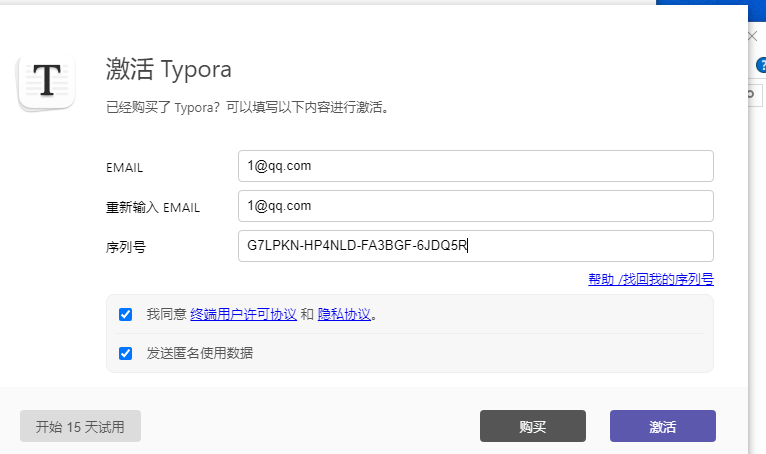This screenshot has height=454, width=766.
Task: Click into the 重新输入 EMAIL field
Action: pos(475,206)
